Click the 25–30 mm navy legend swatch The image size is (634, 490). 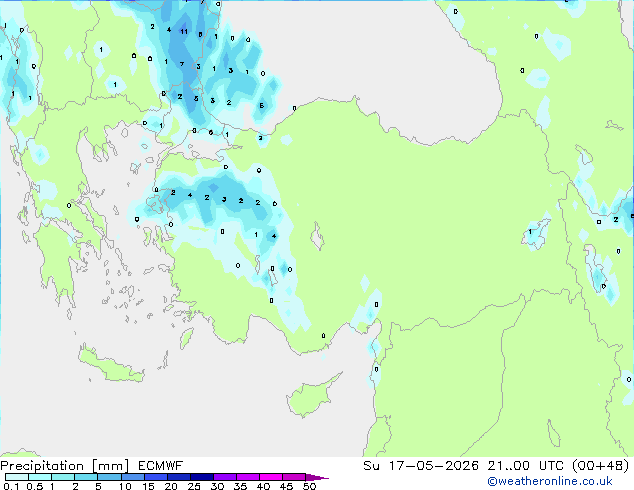point(201,477)
